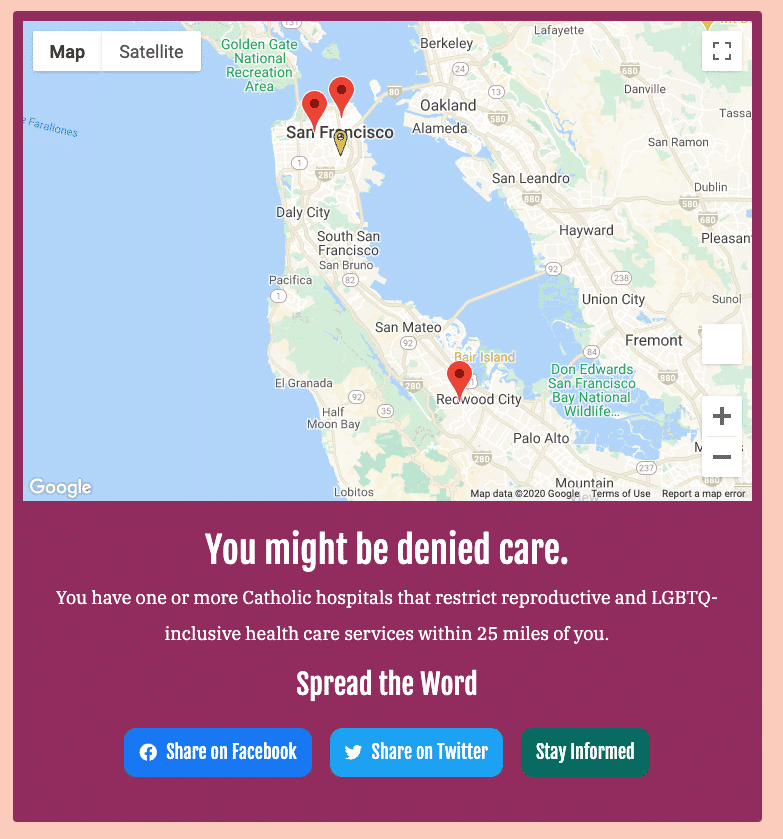This screenshot has height=839, width=783.
Task: Click the Google logo on map
Action: point(60,487)
